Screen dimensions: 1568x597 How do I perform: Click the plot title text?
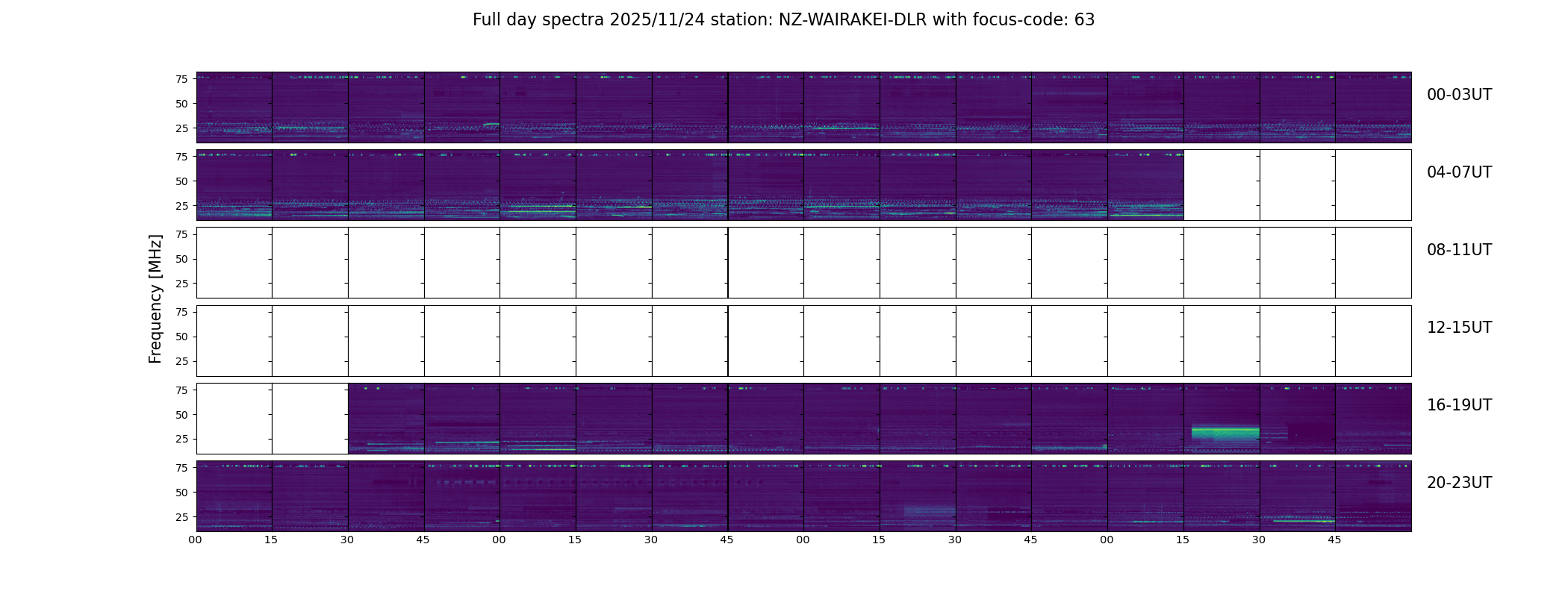click(x=783, y=20)
